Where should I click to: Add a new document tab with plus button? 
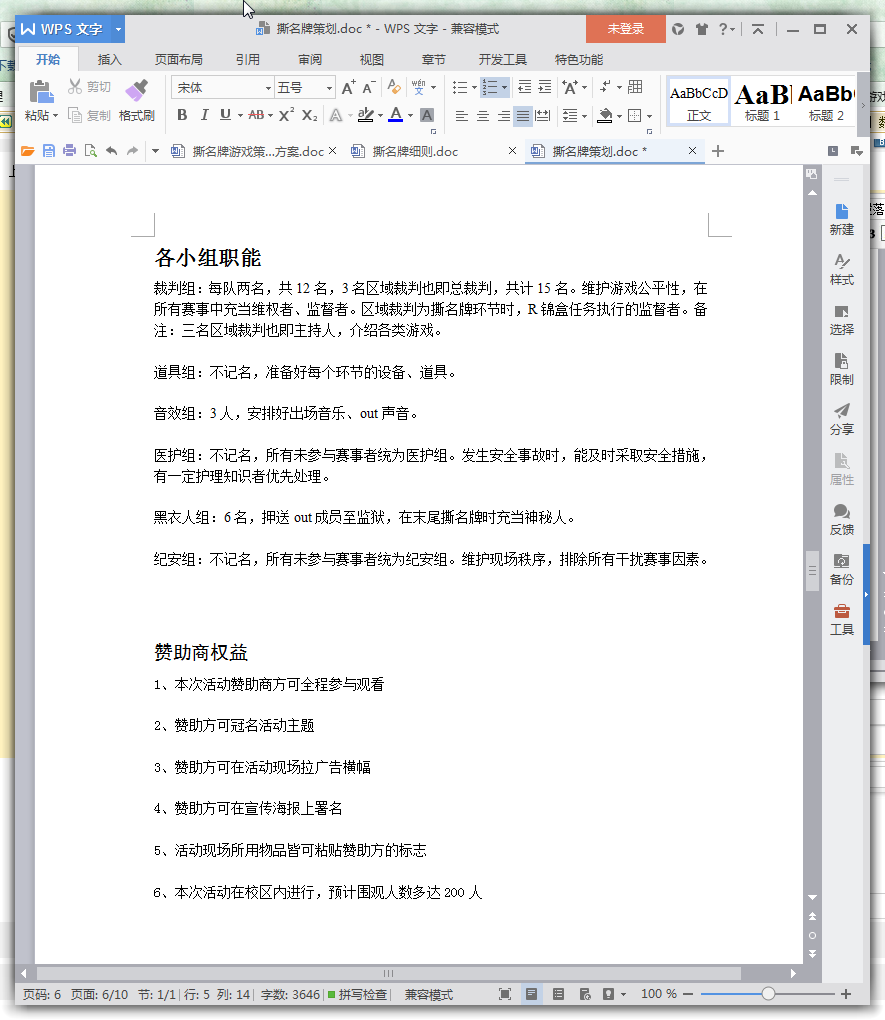point(718,152)
